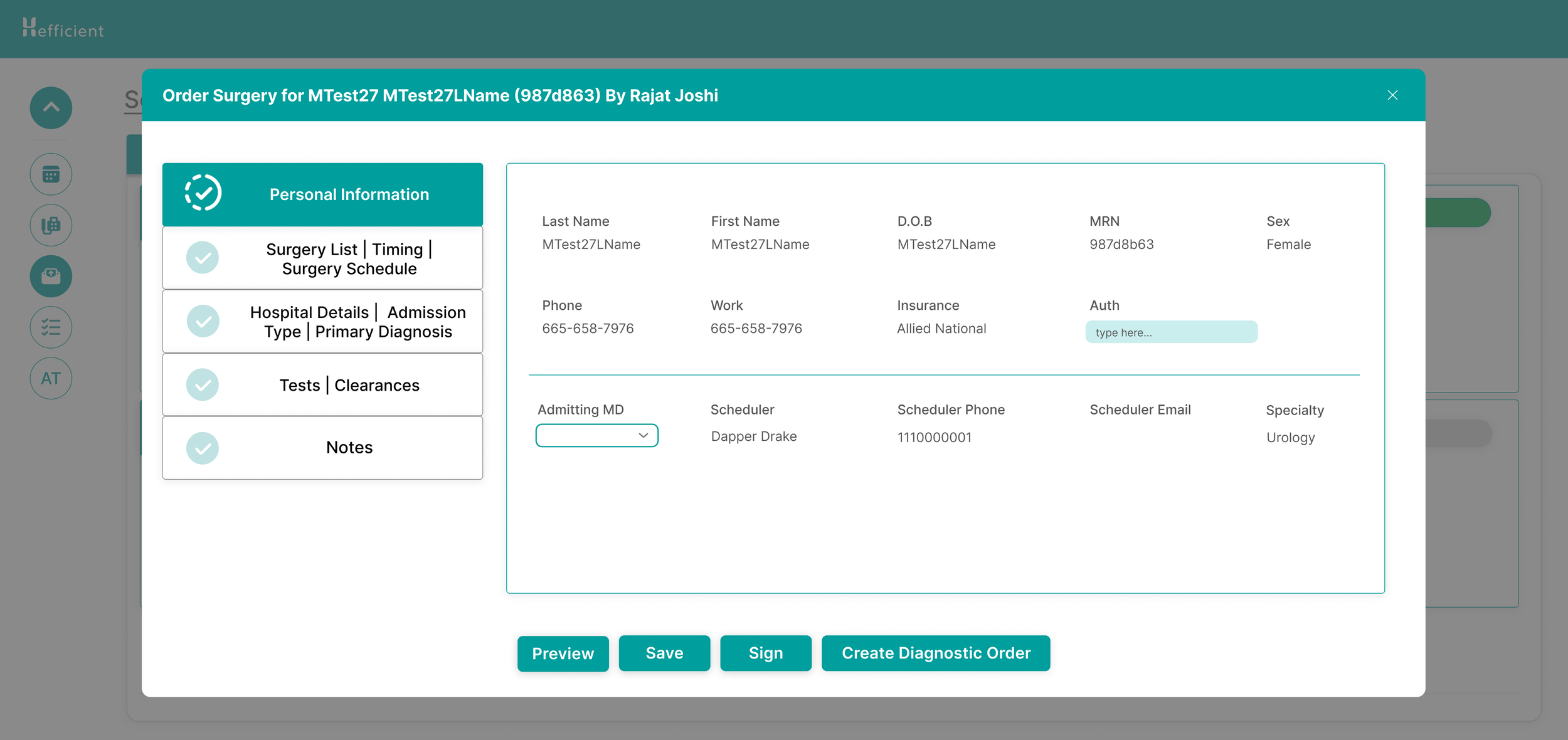Viewport: 1568px width, 740px height.
Task: Close the Order Surgery dialog
Action: coord(1392,95)
